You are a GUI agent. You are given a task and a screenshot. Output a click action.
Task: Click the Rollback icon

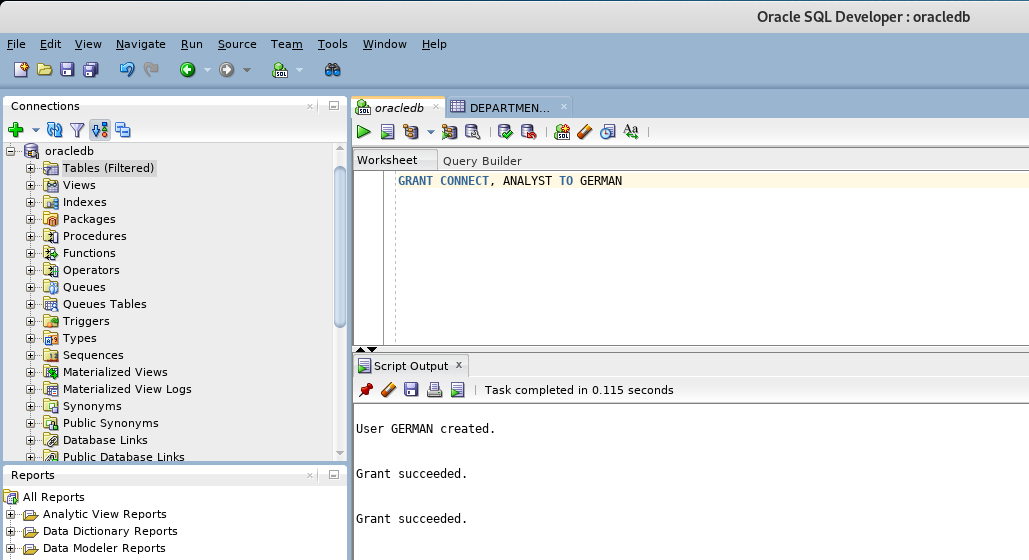click(528, 132)
